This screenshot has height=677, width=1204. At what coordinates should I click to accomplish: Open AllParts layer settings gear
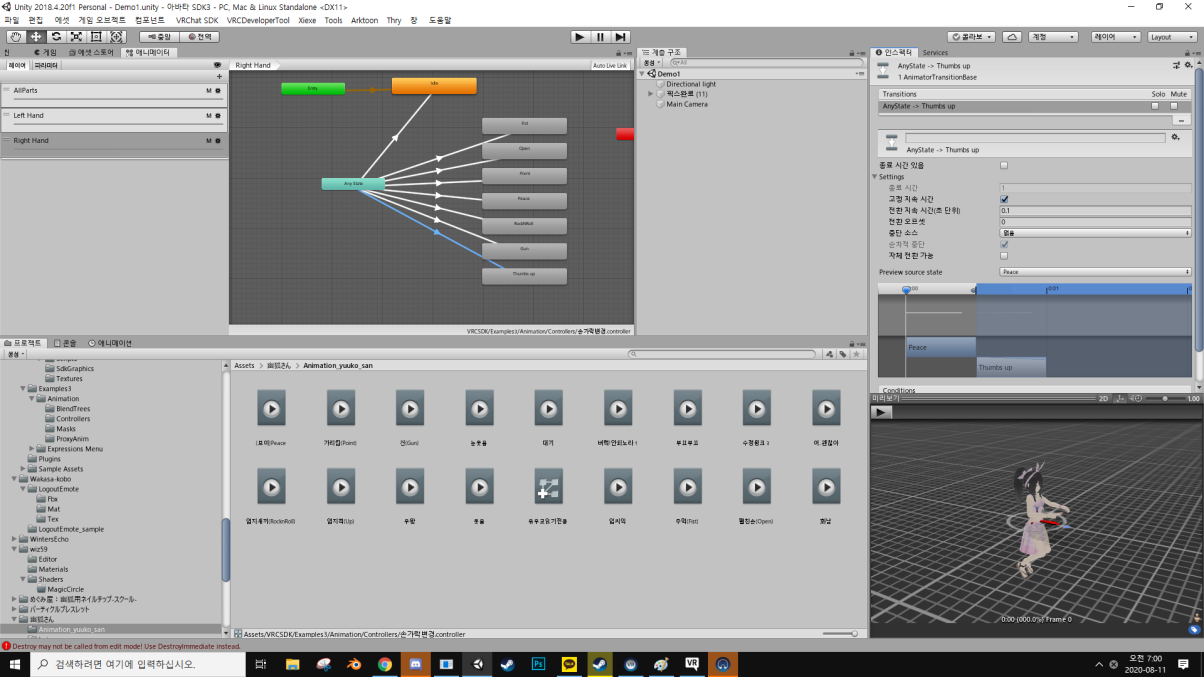point(218,90)
